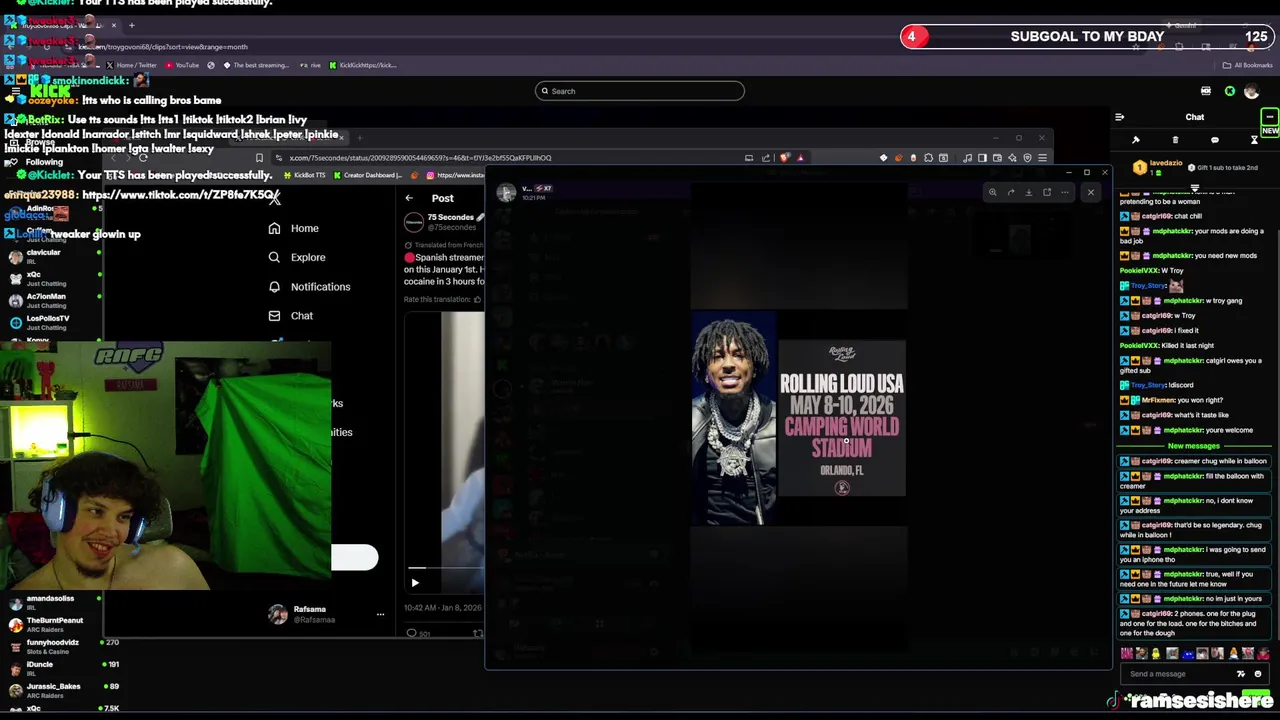Image resolution: width=1280 pixels, height=720 pixels.
Task: Click the tiktok link in chat overlay
Action: coord(180,195)
